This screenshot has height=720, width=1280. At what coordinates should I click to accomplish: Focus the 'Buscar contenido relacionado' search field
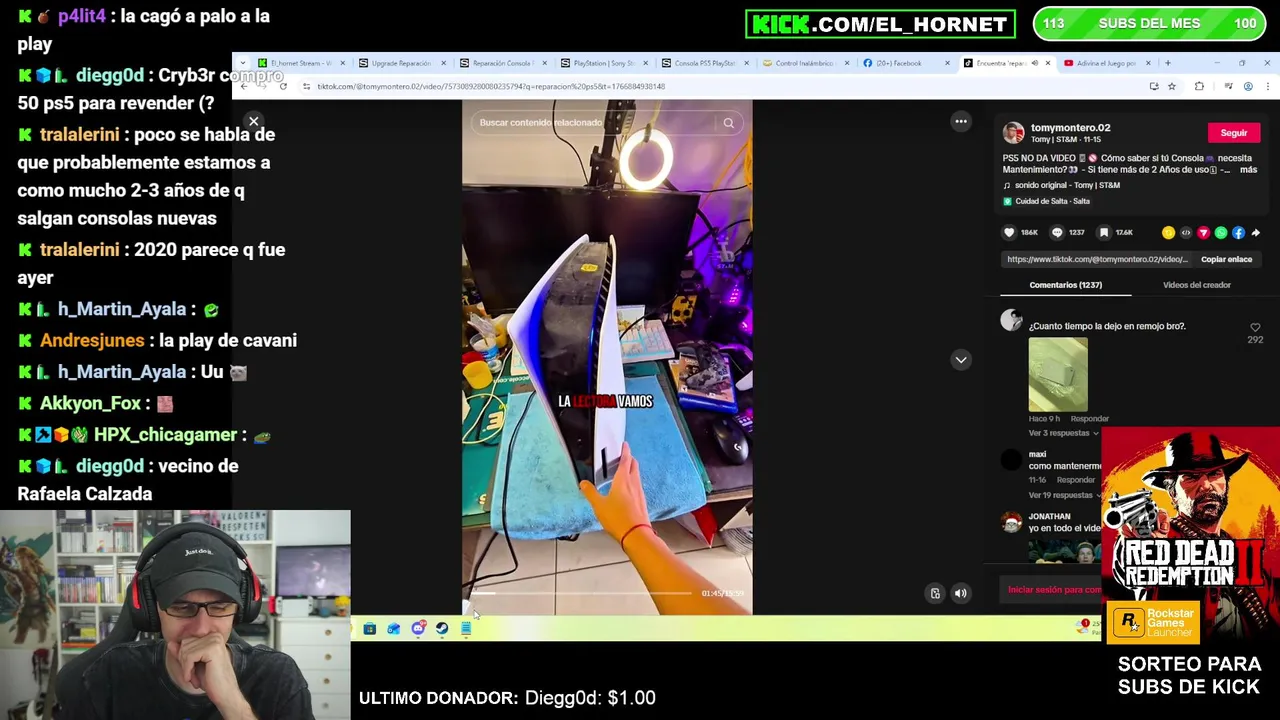(x=595, y=123)
